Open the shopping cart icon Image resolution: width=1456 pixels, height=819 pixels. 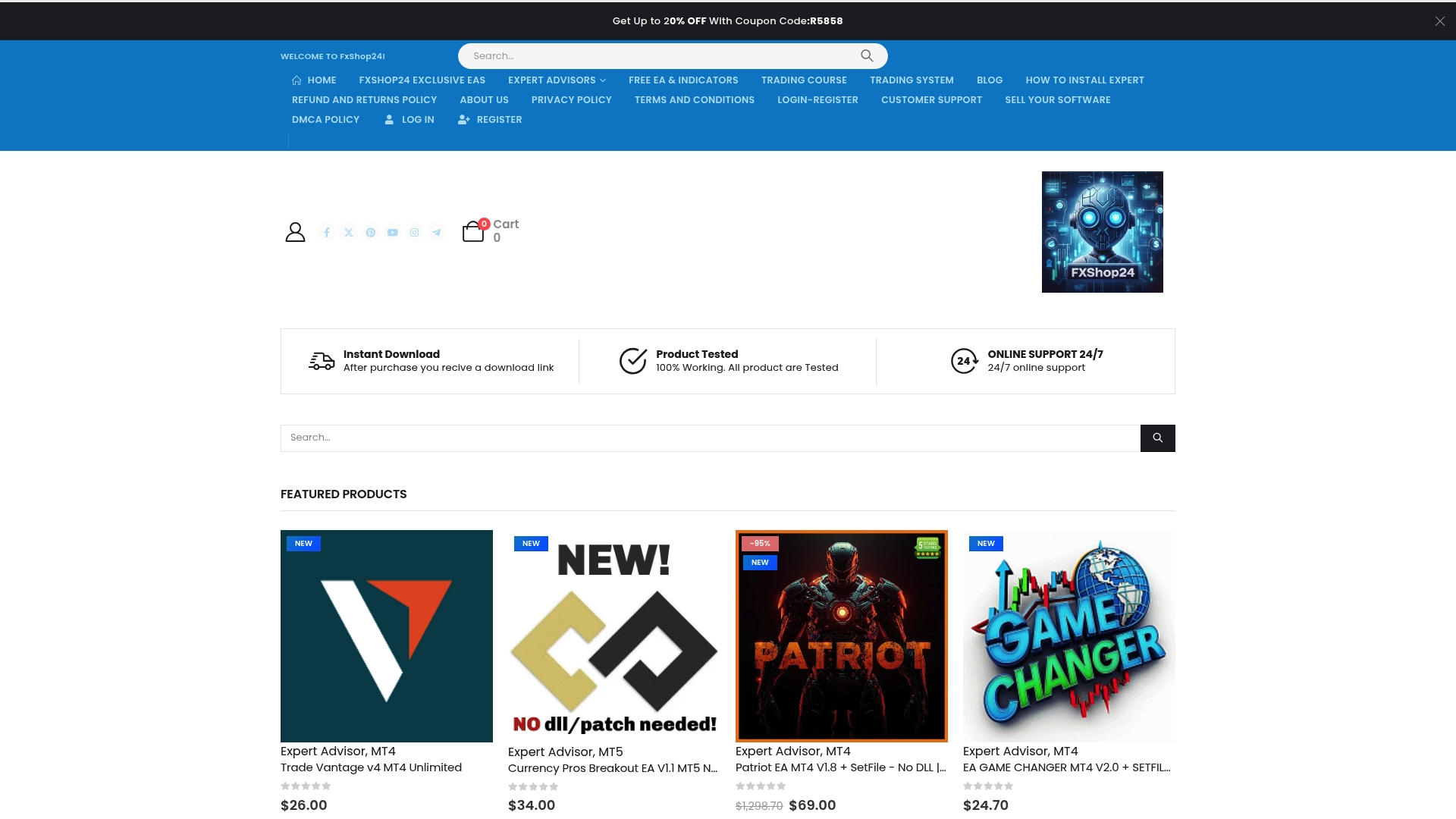pyautogui.click(x=474, y=232)
